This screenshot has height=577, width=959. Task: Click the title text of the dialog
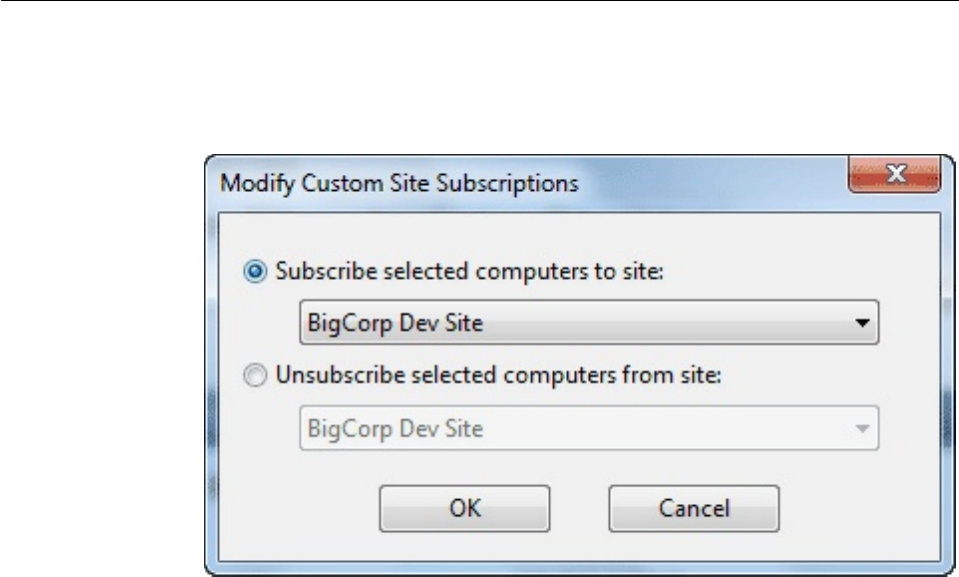(399, 184)
